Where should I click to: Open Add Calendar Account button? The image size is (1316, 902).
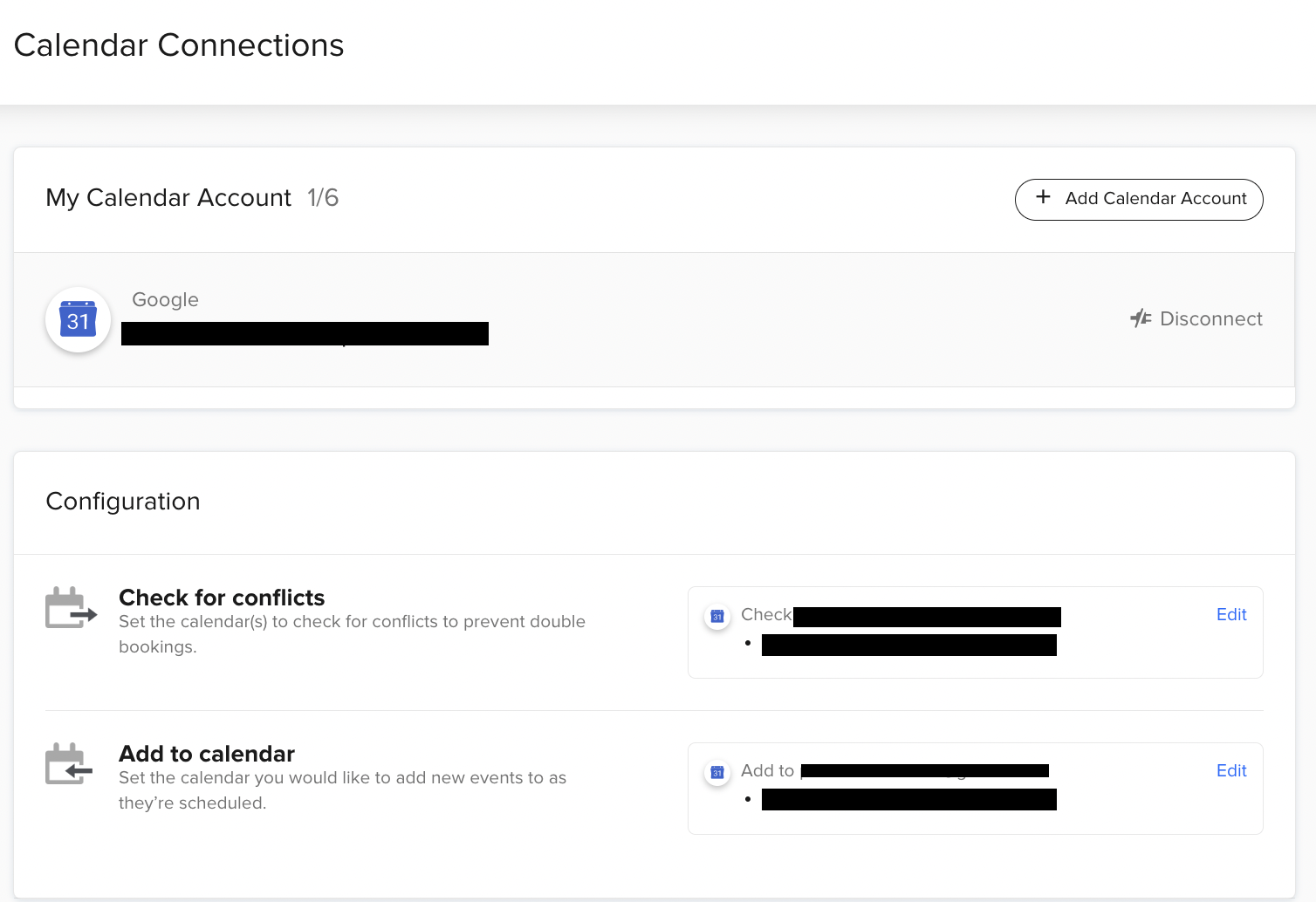tap(1139, 200)
